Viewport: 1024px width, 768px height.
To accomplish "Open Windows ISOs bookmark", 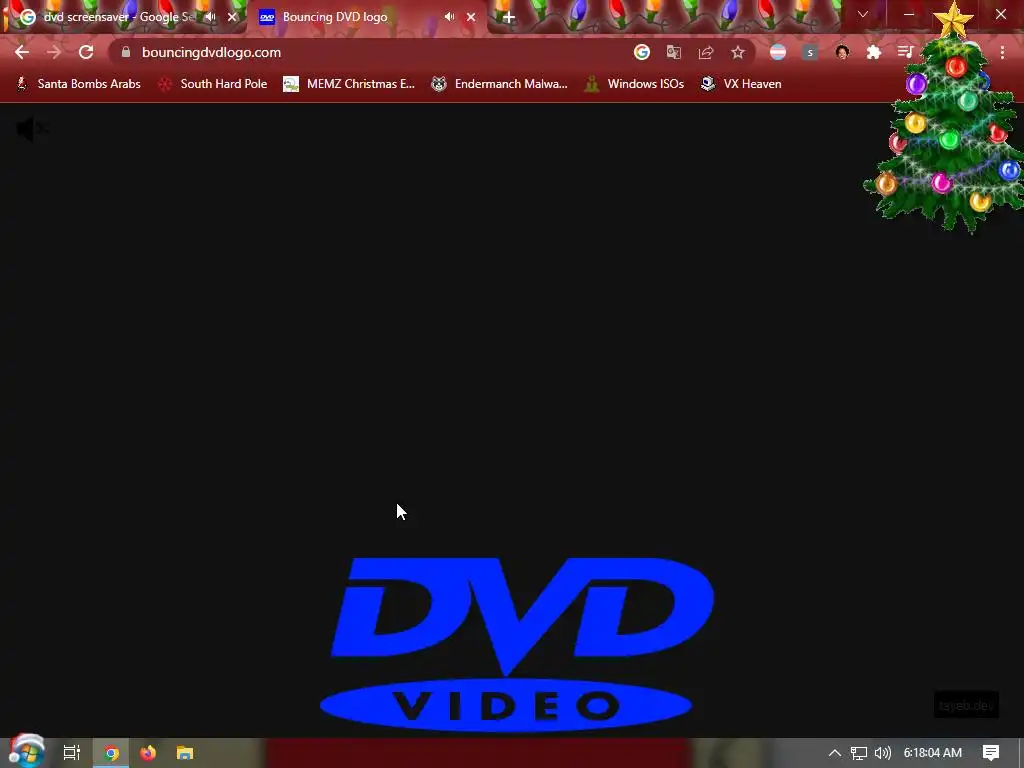I will click(634, 84).
